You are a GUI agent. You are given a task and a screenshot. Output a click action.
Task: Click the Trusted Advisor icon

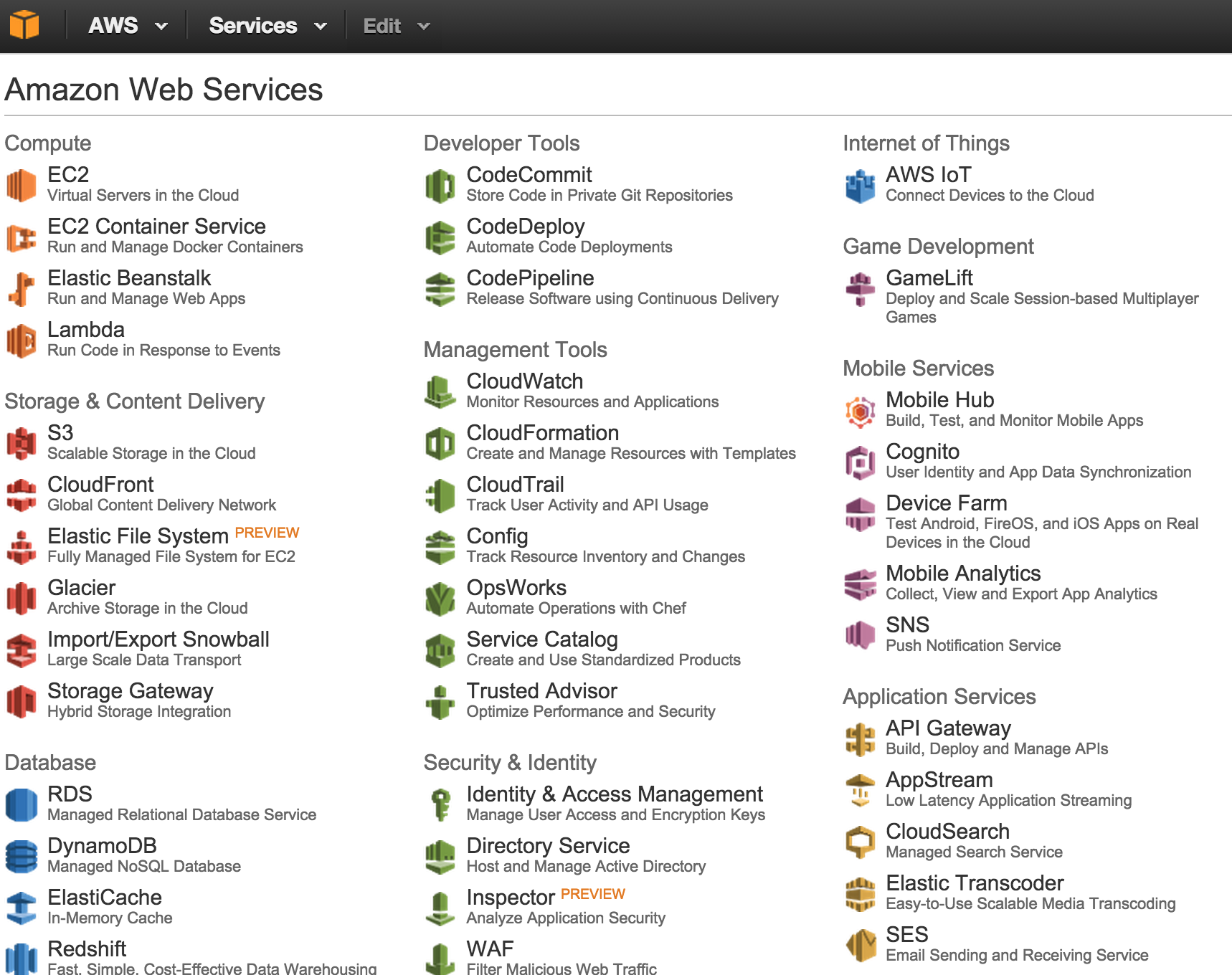tap(440, 702)
